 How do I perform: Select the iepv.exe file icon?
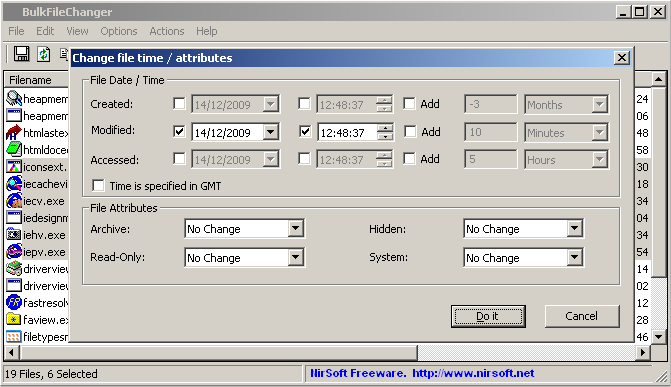tap(14, 252)
